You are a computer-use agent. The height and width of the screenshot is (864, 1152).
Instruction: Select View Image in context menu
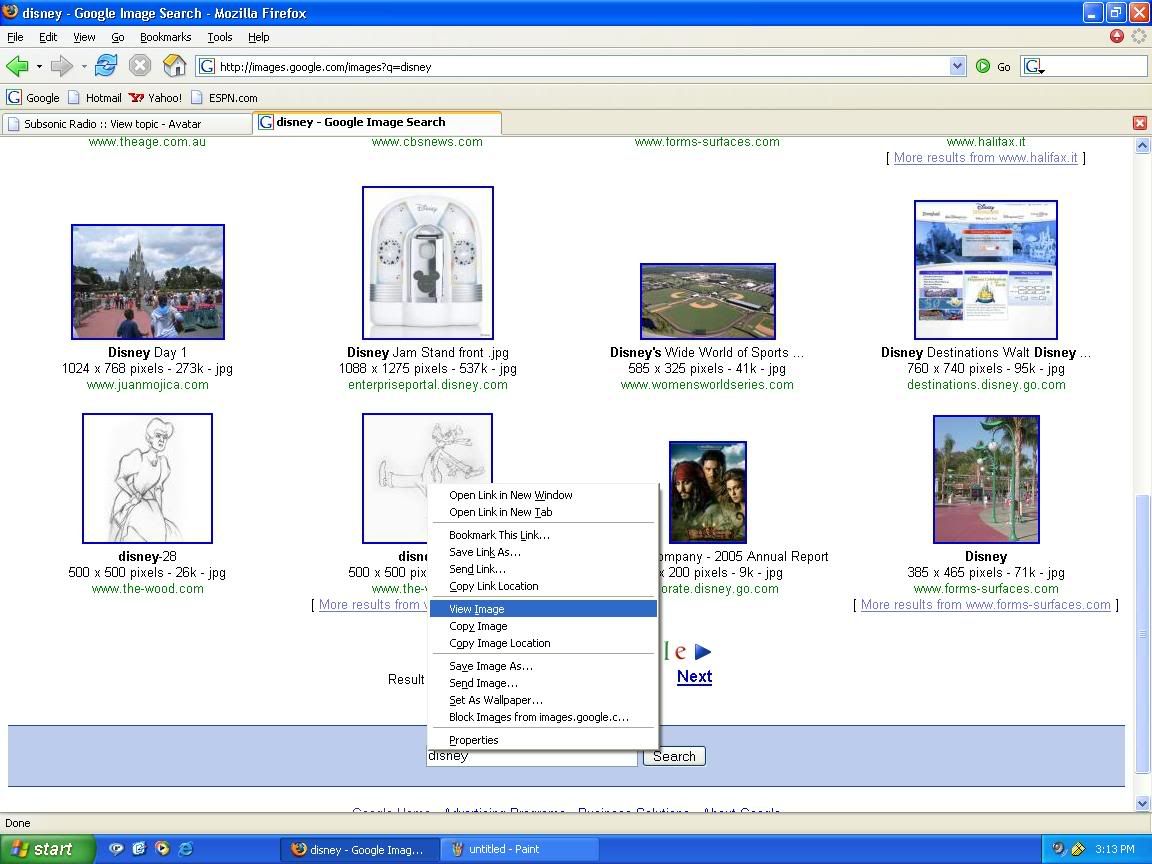543,608
